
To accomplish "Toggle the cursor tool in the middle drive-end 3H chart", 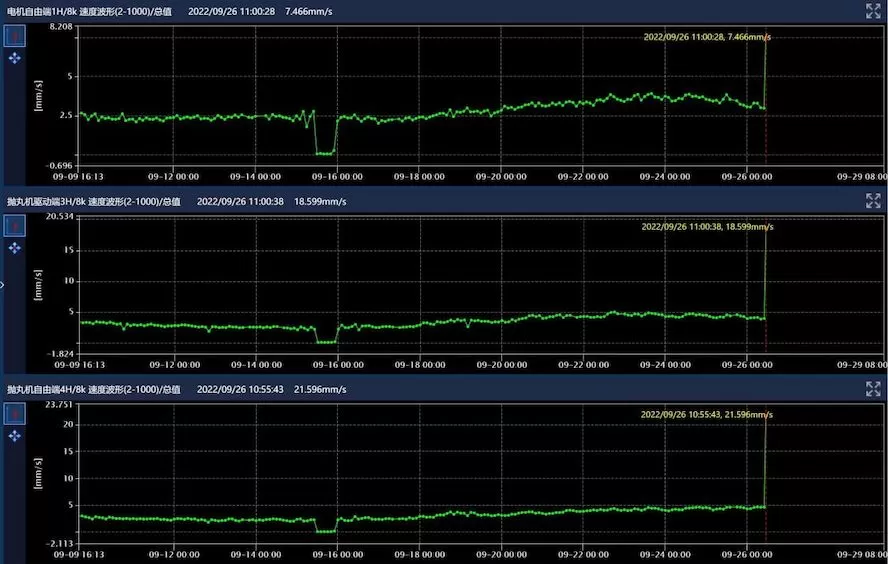I will point(15,226).
